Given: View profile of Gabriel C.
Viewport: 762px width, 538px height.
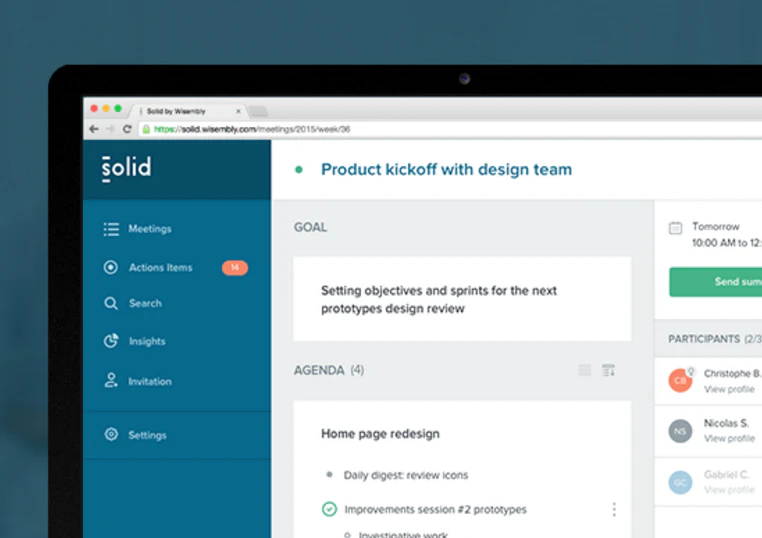Looking at the screenshot, I should (729, 490).
